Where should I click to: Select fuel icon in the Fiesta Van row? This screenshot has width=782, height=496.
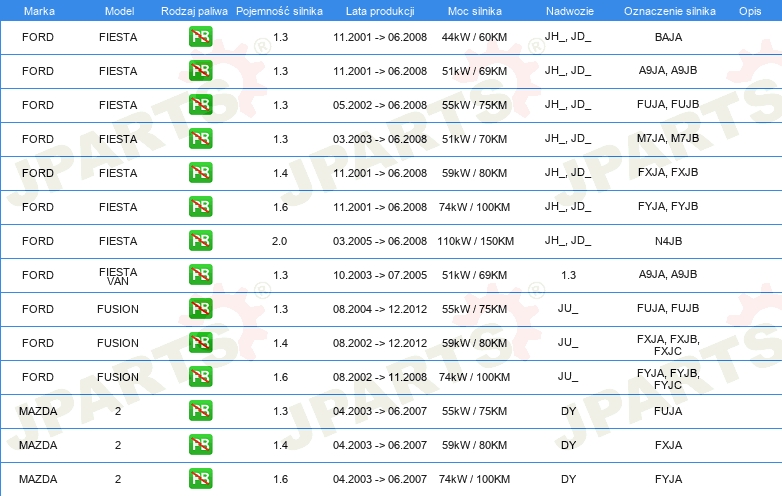[x=200, y=275]
